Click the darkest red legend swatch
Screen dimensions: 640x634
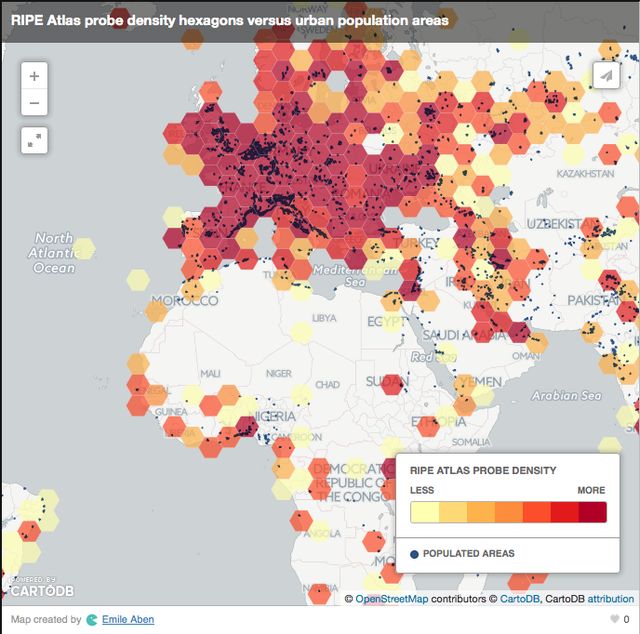pos(593,512)
